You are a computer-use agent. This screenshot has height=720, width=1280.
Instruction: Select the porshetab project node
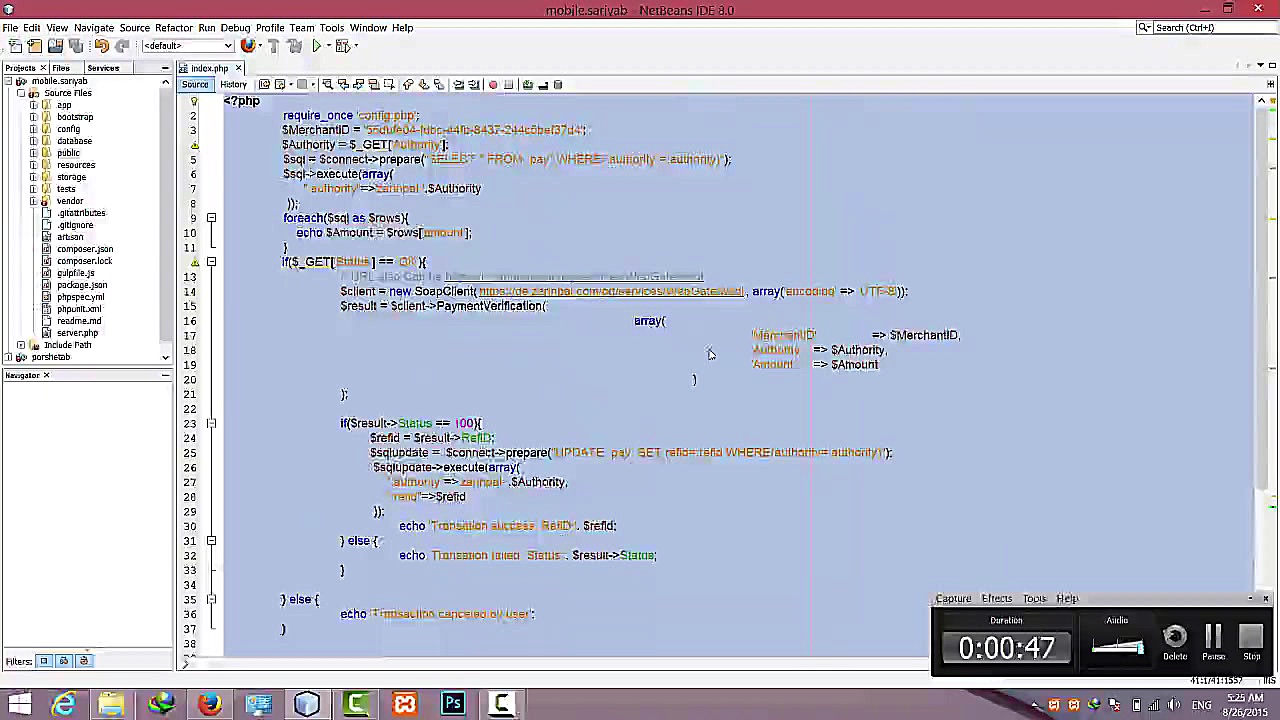click(x=50, y=357)
